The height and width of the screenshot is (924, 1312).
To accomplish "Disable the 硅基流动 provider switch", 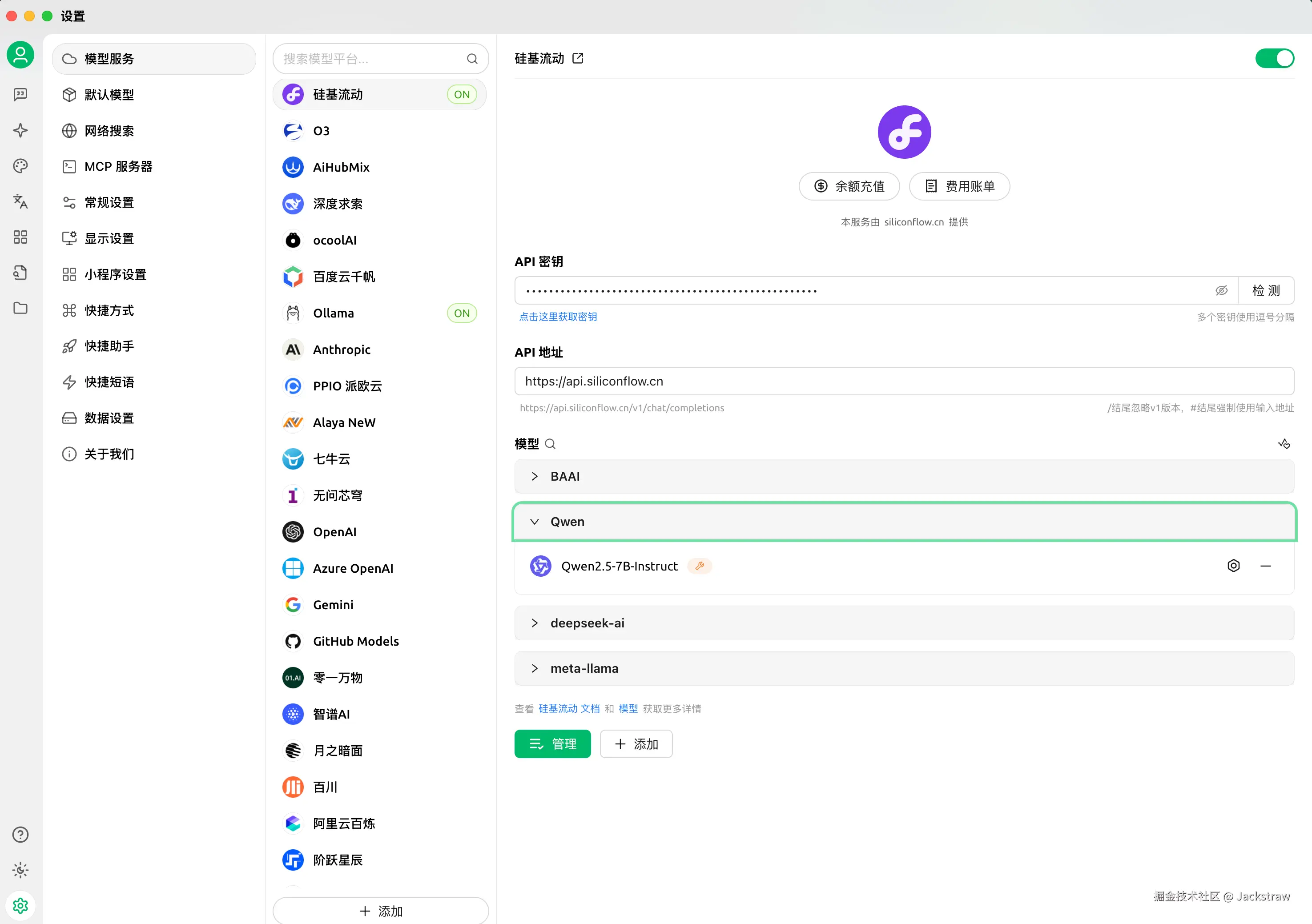I will pos(1274,58).
